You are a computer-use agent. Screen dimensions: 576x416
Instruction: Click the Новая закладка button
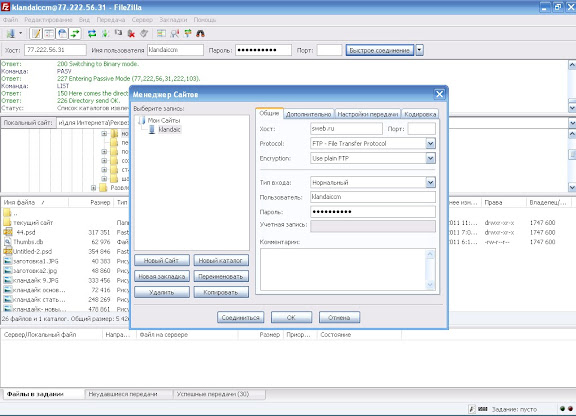pyautogui.click(x=162, y=276)
